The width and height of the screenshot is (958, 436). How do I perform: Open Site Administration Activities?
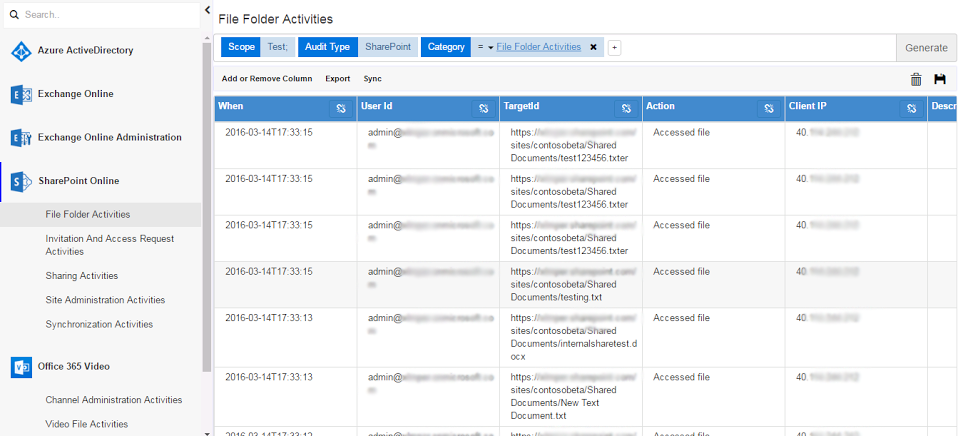coord(105,300)
